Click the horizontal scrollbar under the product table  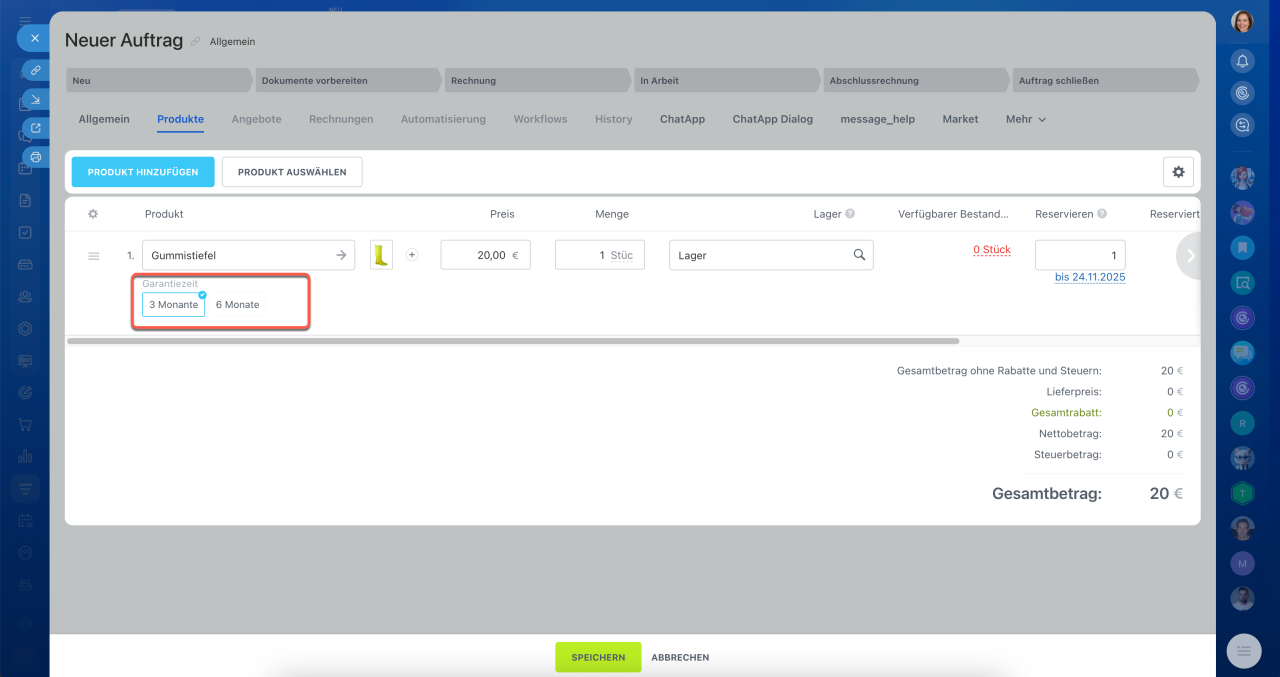[x=512, y=341]
